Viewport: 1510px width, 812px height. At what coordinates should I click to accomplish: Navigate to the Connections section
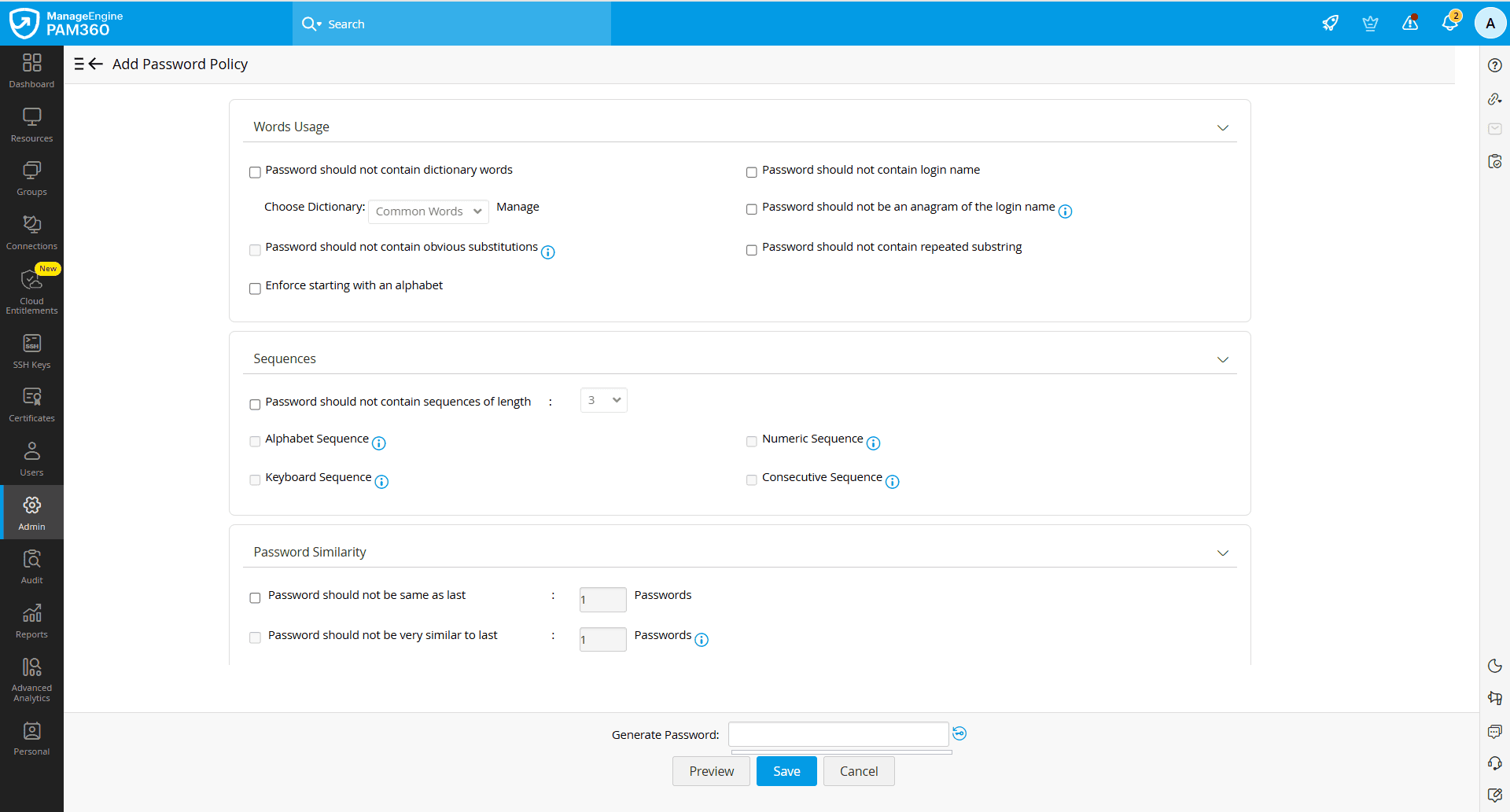coord(31,230)
